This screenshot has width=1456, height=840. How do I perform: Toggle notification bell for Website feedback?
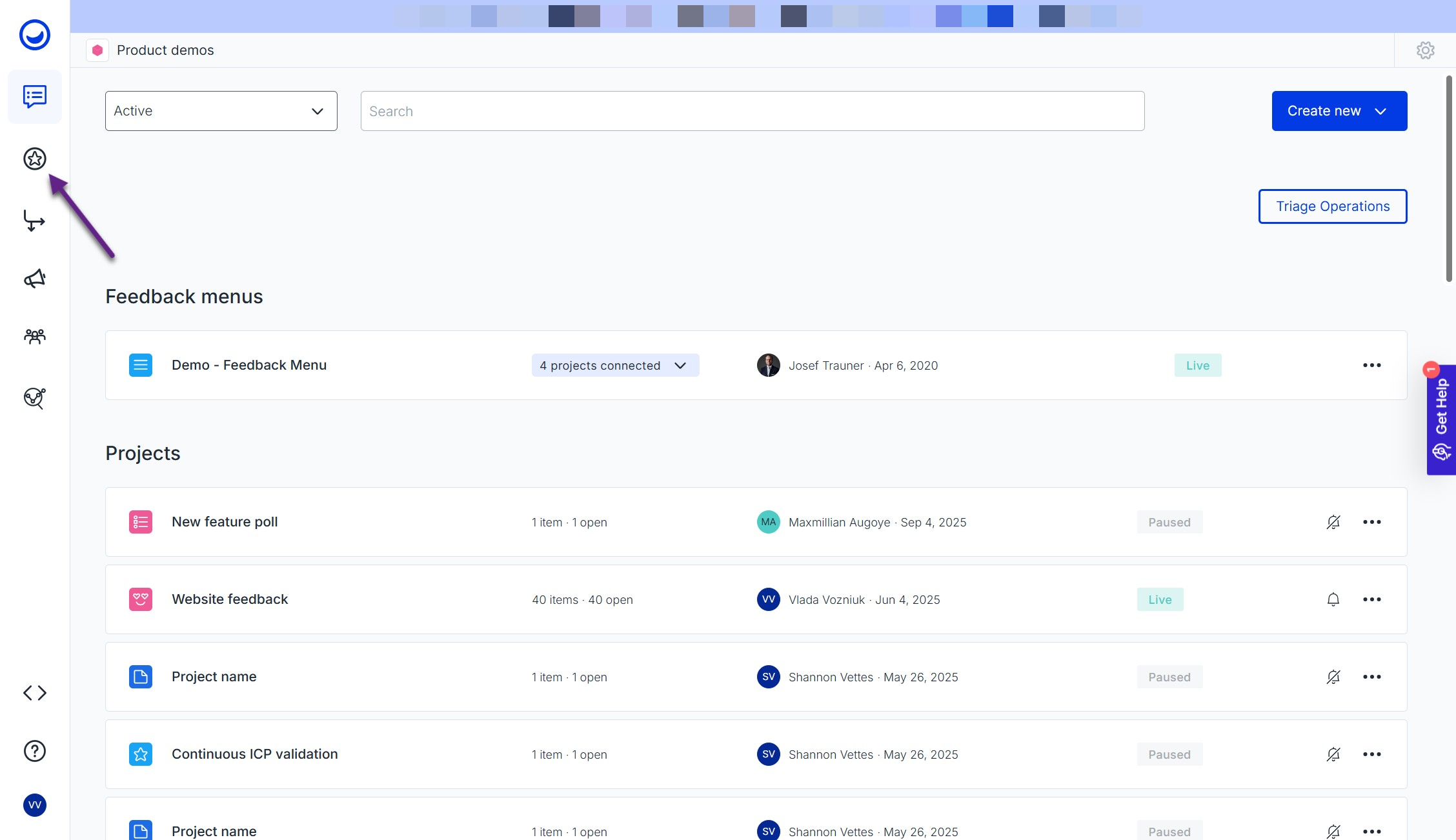[x=1333, y=599]
